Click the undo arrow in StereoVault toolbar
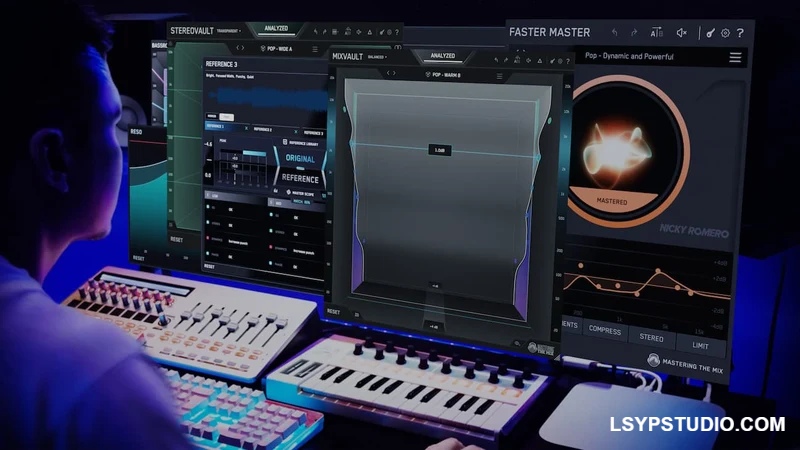800x450 pixels. click(x=316, y=32)
